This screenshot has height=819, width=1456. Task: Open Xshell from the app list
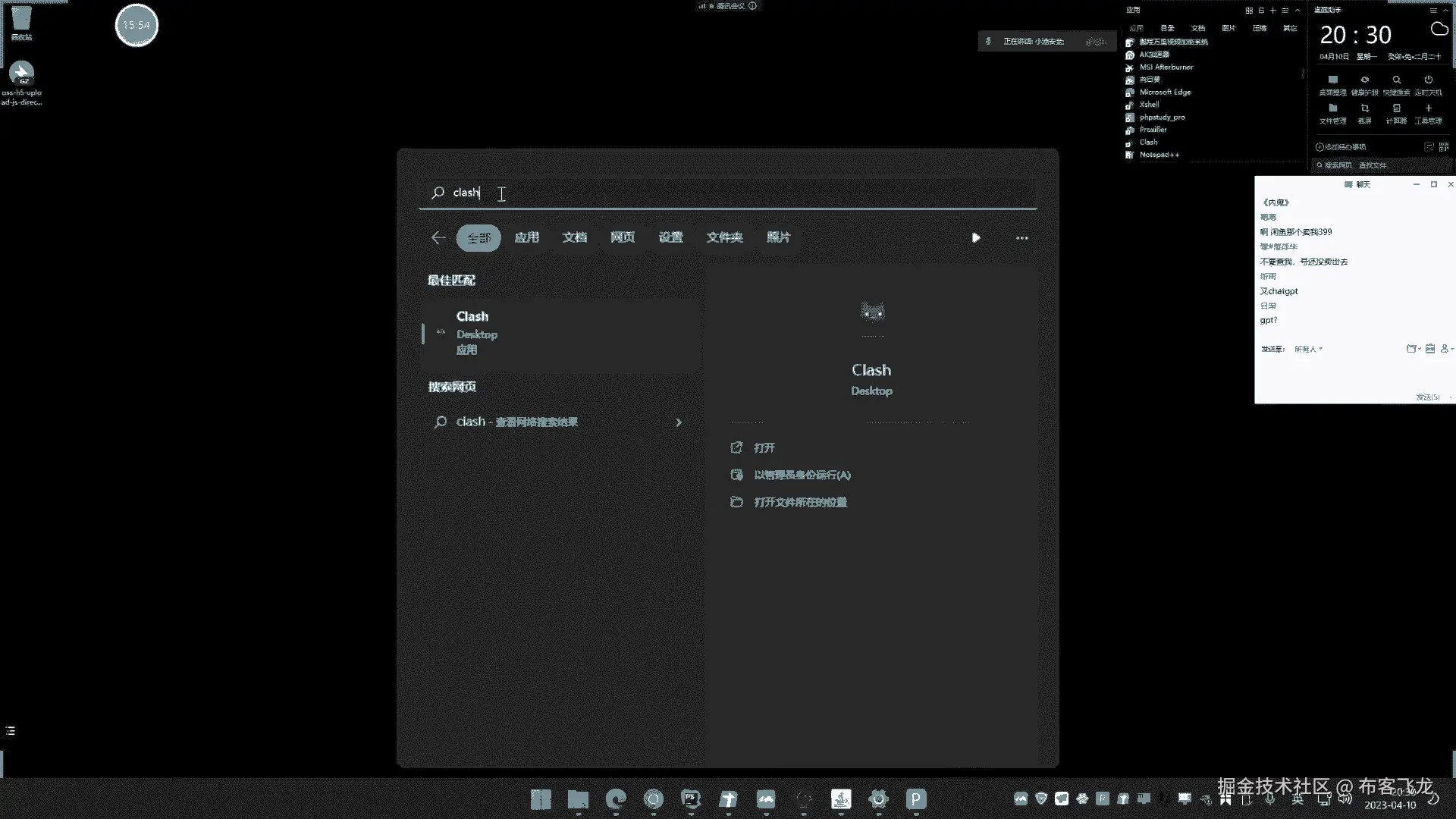pos(1149,105)
